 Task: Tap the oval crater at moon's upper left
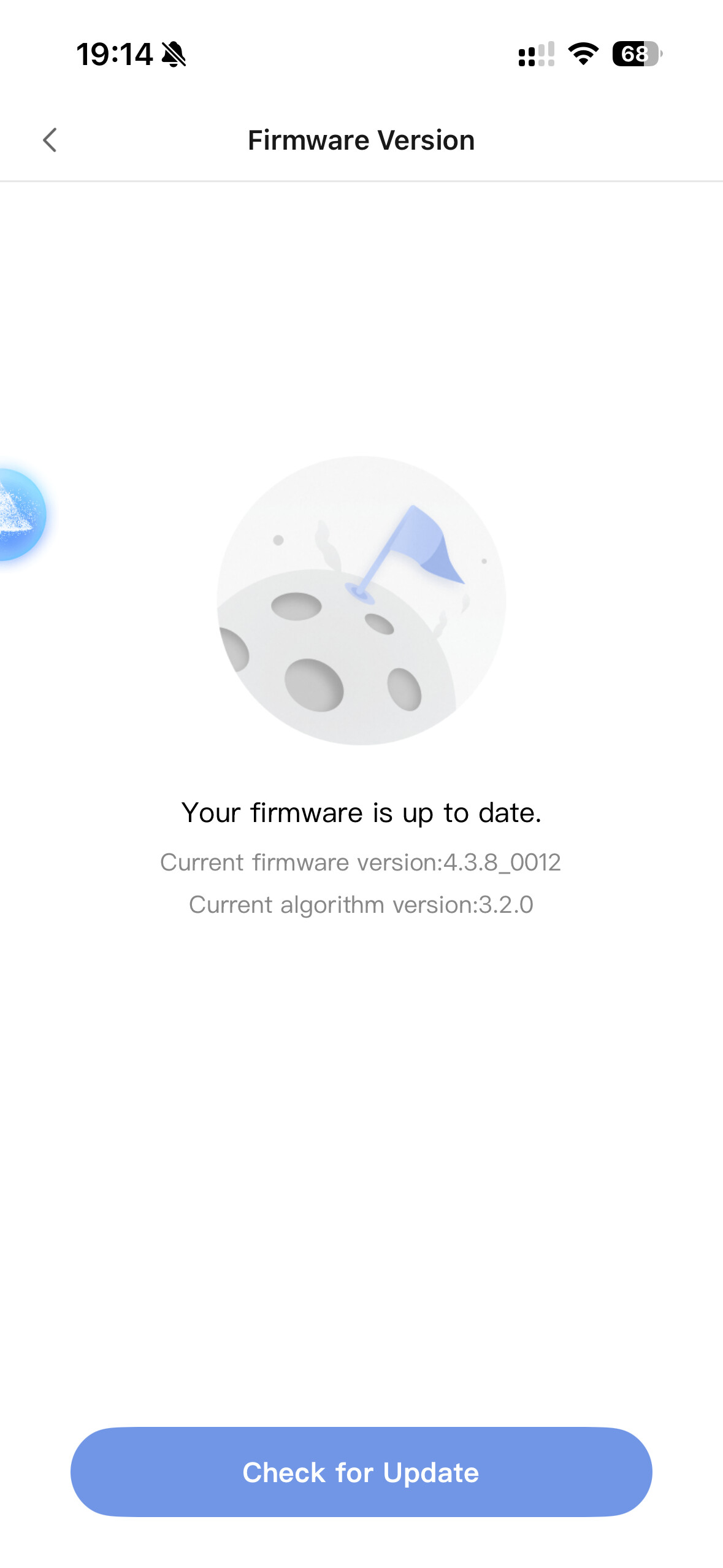[x=296, y=606]
